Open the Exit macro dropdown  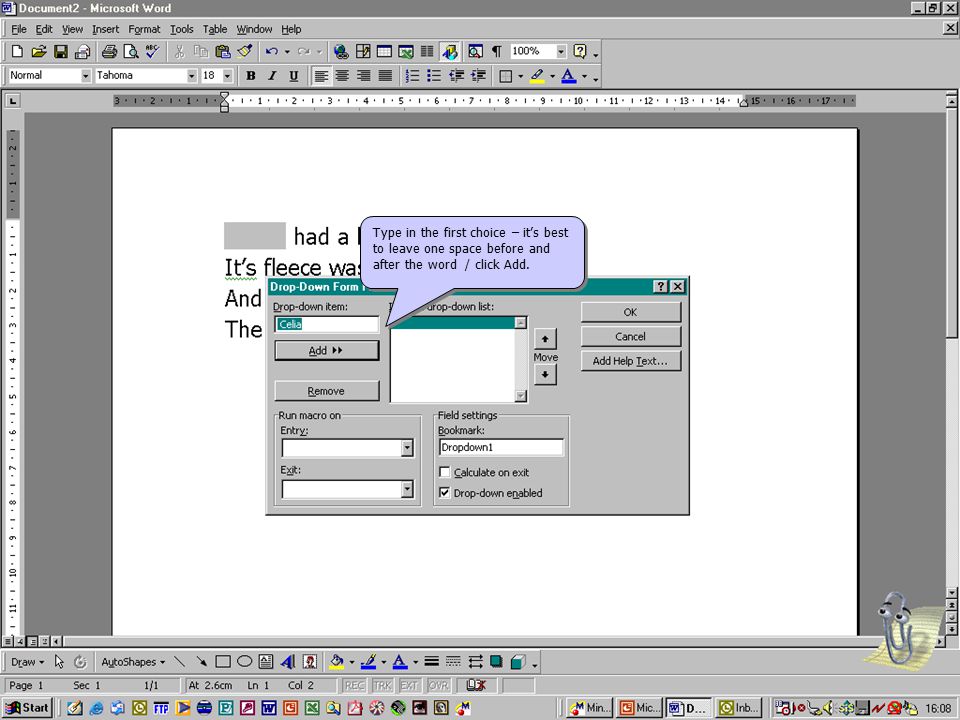click(407, 489)
